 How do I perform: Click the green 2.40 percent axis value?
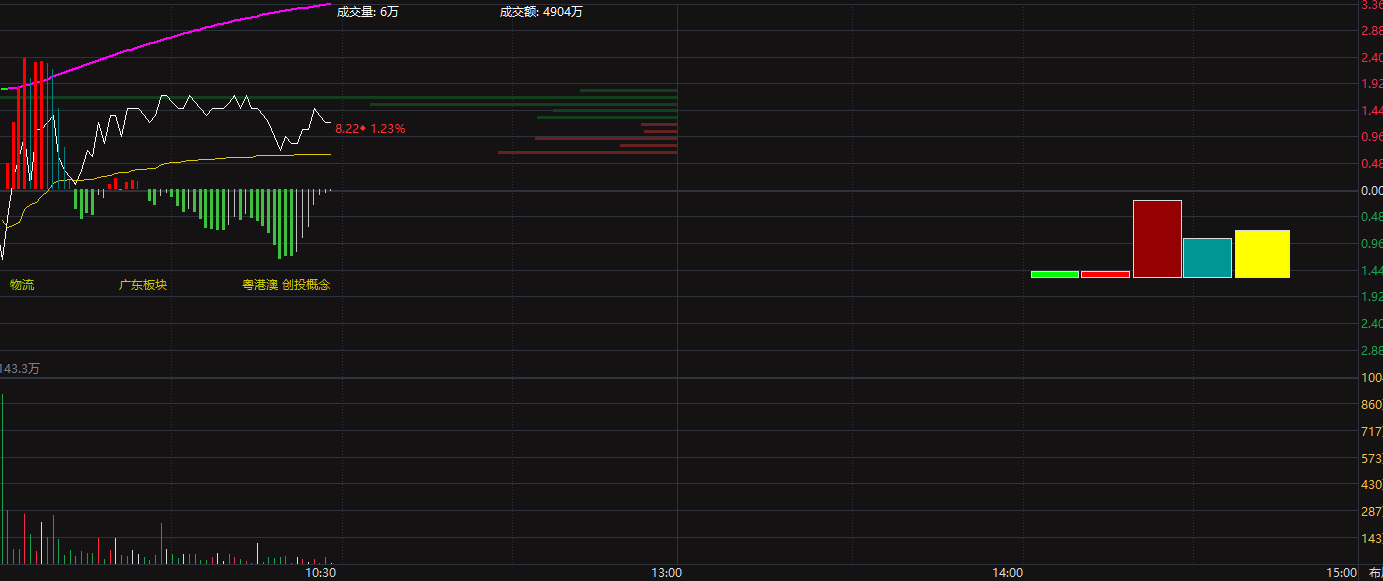[x=1371, y=323]
